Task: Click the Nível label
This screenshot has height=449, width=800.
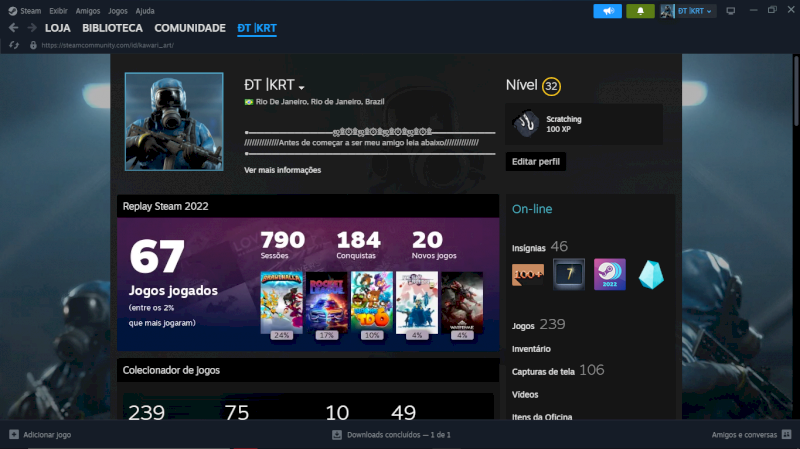Action: pyautogui.click(x=521, y=85)
